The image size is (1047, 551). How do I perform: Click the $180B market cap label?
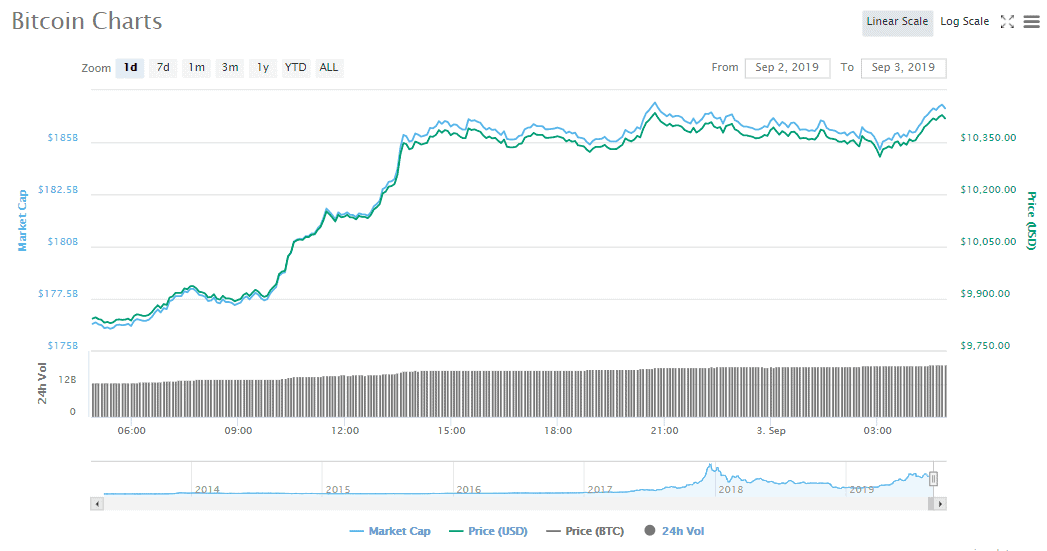pos(63,242)
